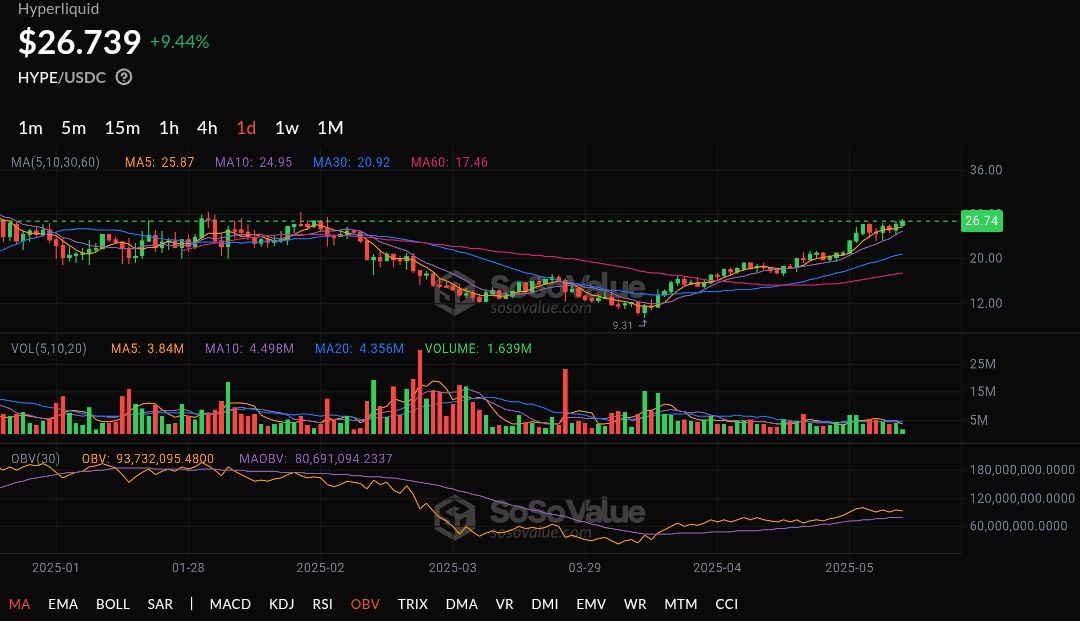Click the MAOBV: 80,691,094.2337 value
The width and height of the screenshot is (1080, 621).
(315, 459)
